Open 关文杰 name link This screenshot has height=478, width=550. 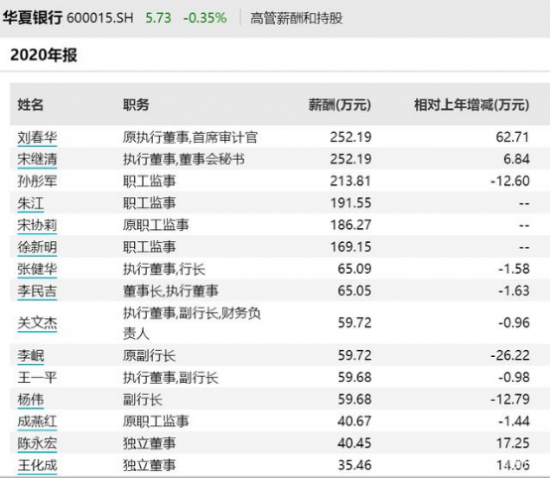(x=37, y=323)
